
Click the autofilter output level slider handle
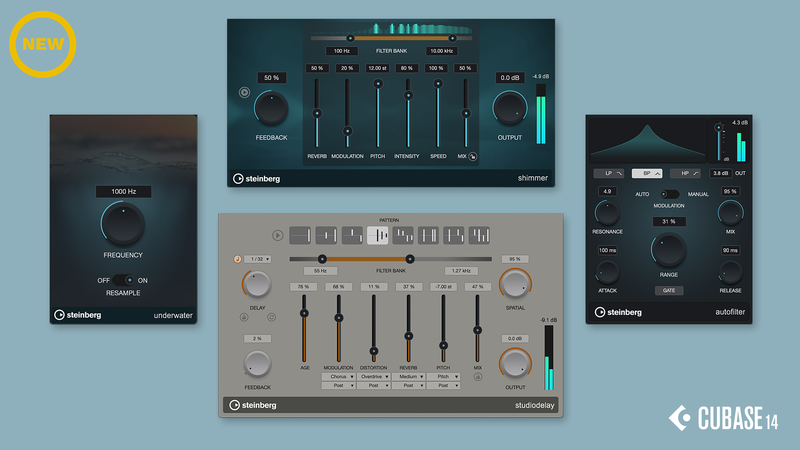pos(718,127)
